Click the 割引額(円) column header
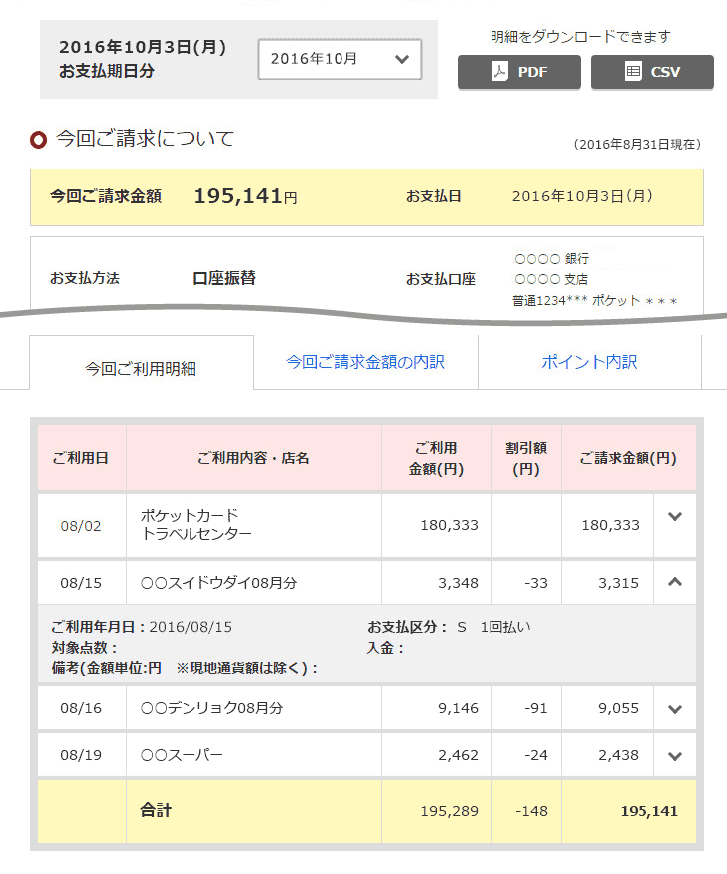The width and height of the screenshot is (727, 874). [x=525, y=458]
